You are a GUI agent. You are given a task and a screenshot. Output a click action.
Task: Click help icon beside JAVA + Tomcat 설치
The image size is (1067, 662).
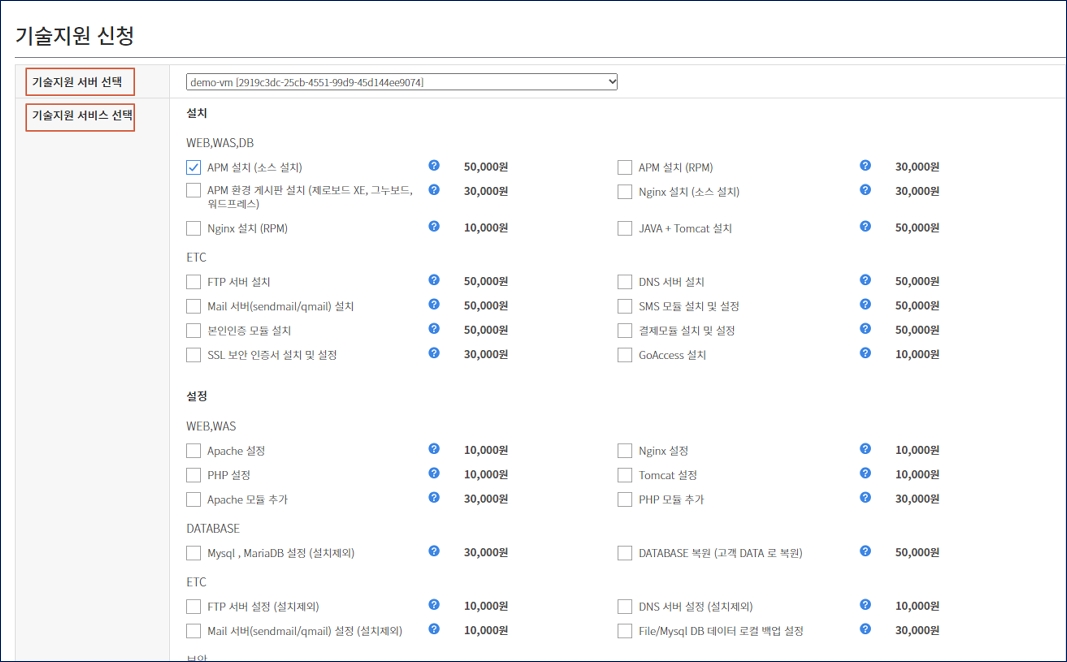[x=865, y=227]
